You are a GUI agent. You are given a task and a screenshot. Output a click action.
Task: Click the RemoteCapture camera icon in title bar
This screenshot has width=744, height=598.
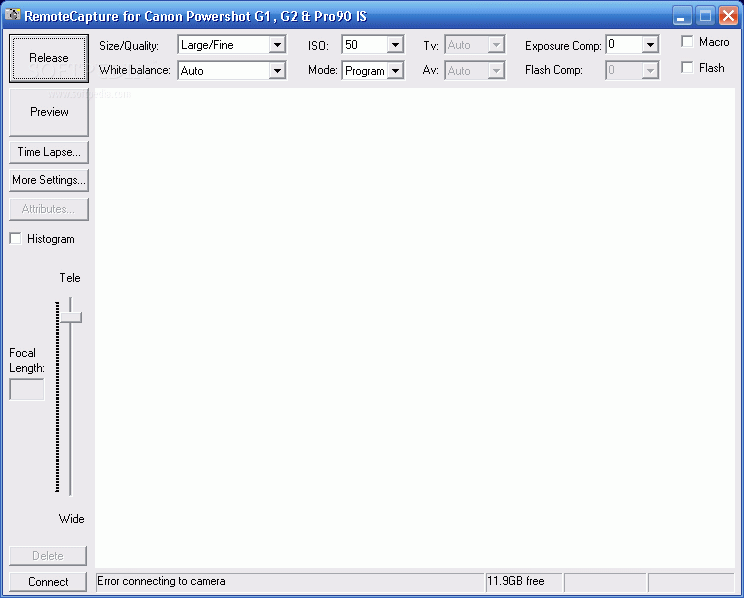tap(12, 15)
